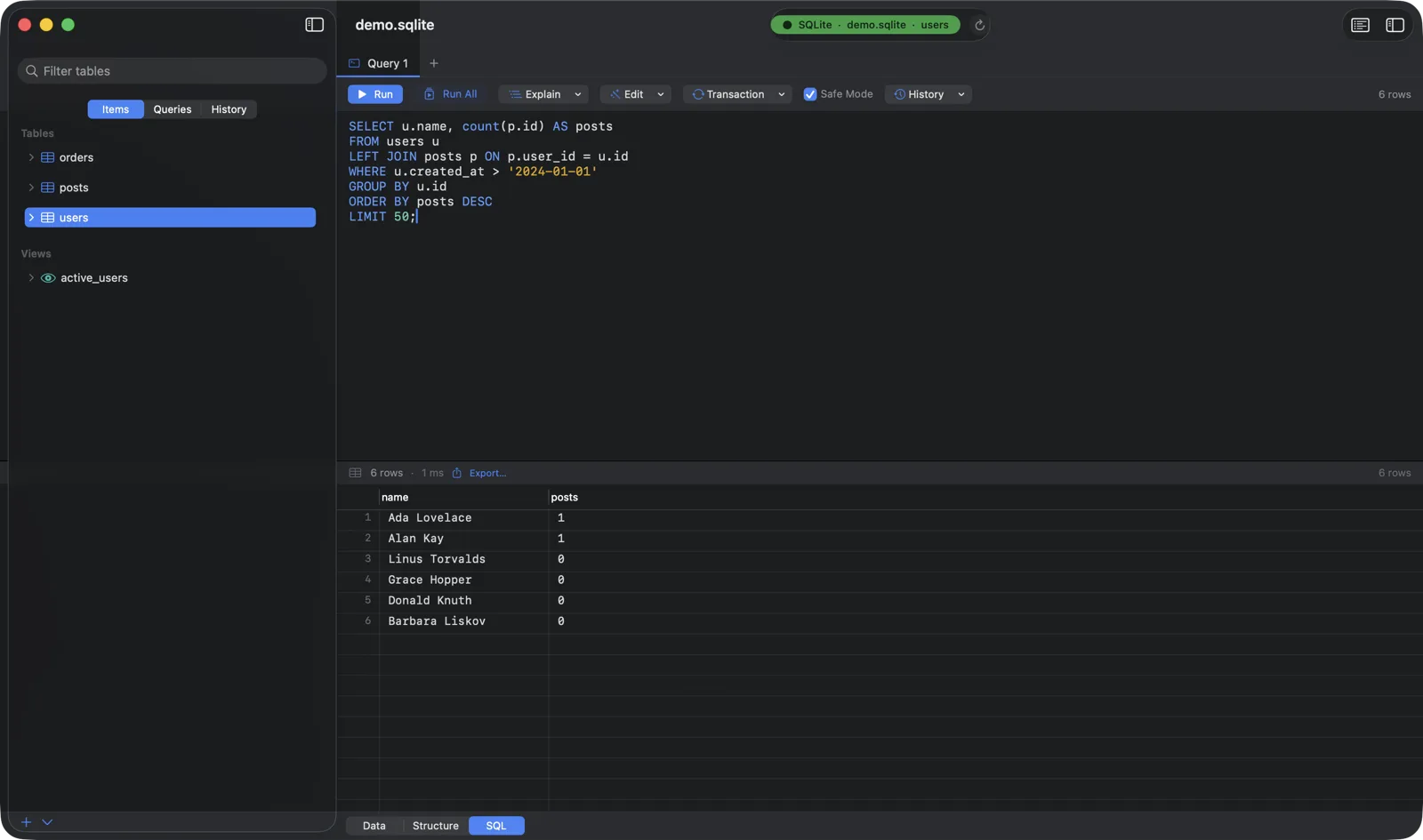Click the Run All button
The height and width of the screenshot is (840, 1423).
(451, 94)
